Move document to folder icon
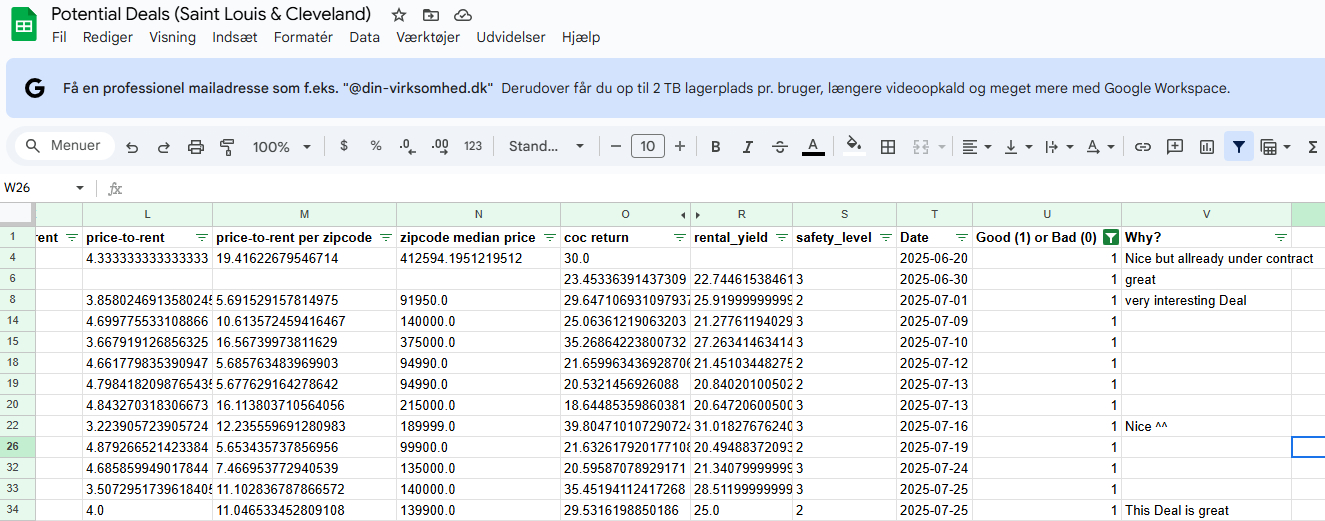 click(x=431, y=15)
